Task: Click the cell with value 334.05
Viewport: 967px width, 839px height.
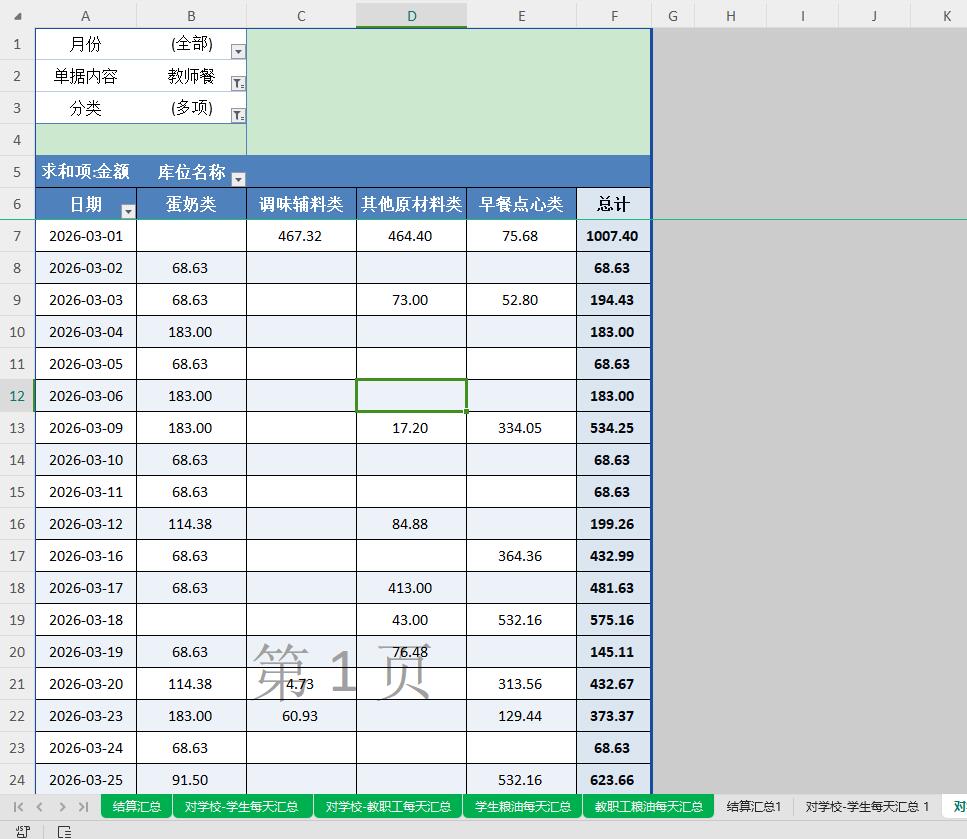Action: [522, 428]
